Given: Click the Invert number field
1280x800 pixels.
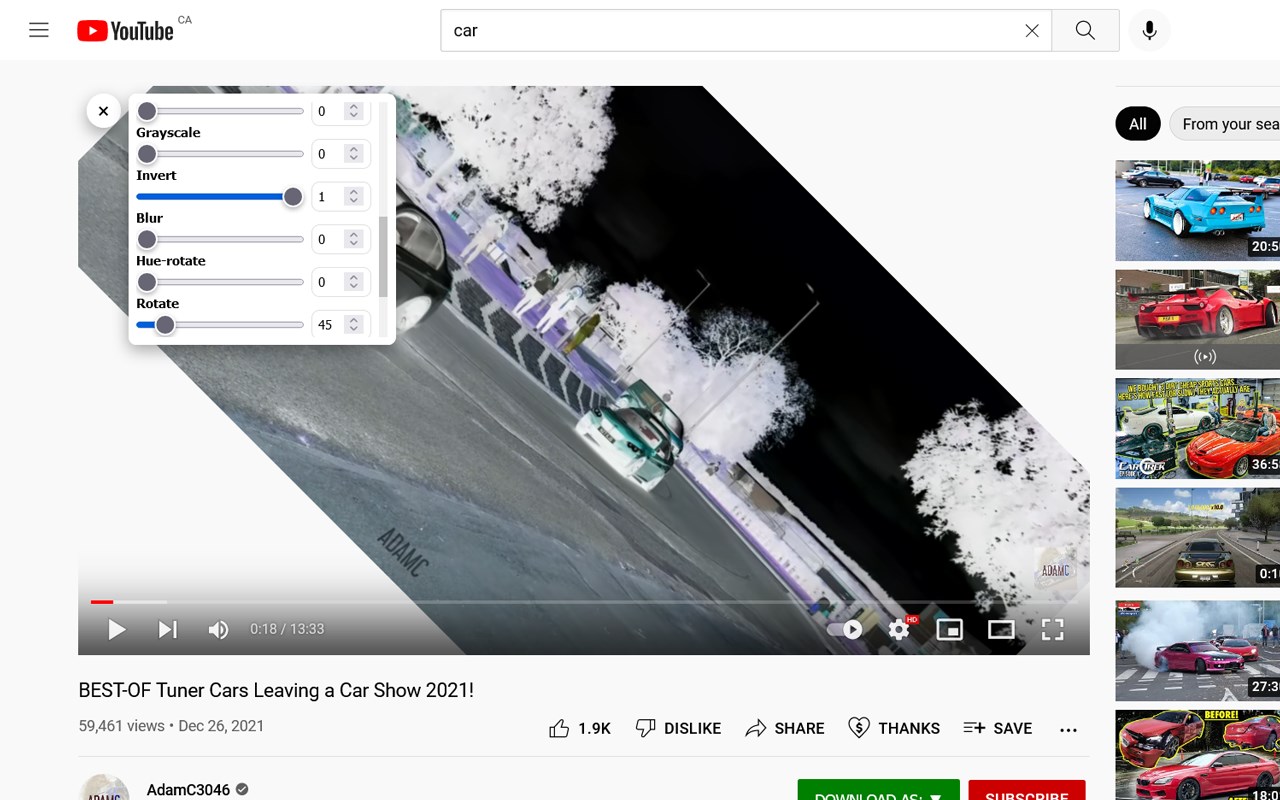Looking at the screenshot, I should [341, 197].
